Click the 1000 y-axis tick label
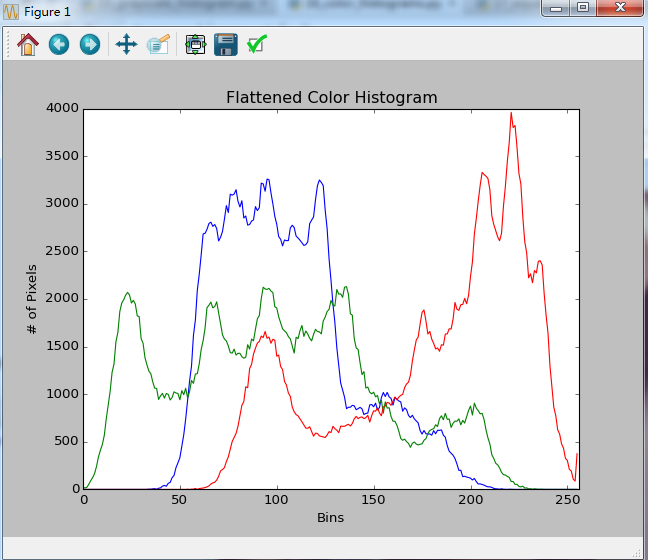 click(62, 394)
